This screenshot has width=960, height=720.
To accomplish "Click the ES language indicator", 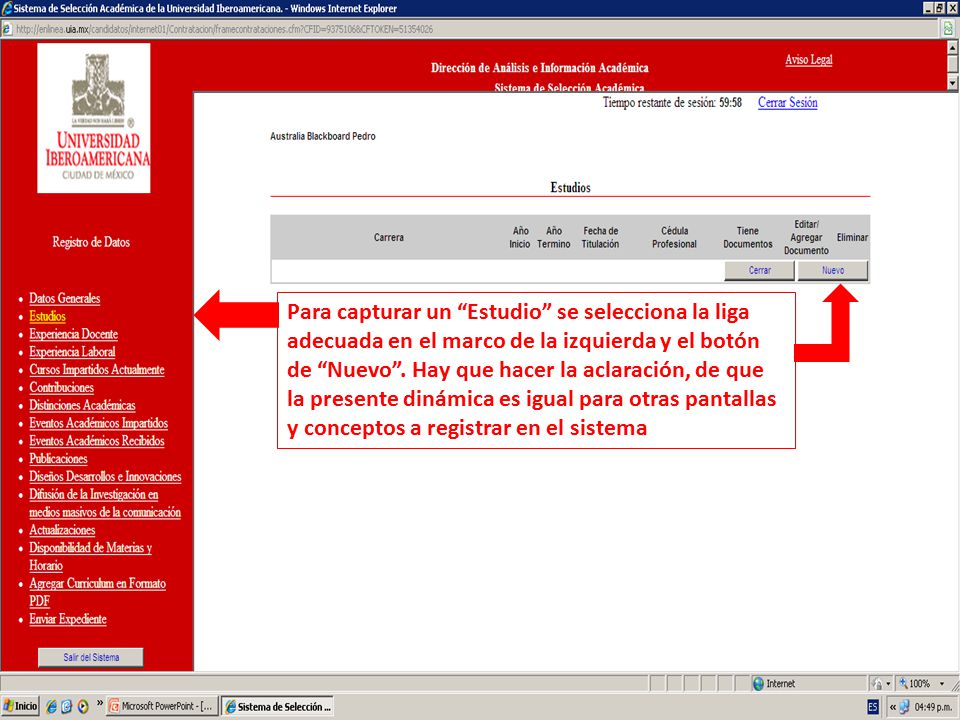I will 872,707.
